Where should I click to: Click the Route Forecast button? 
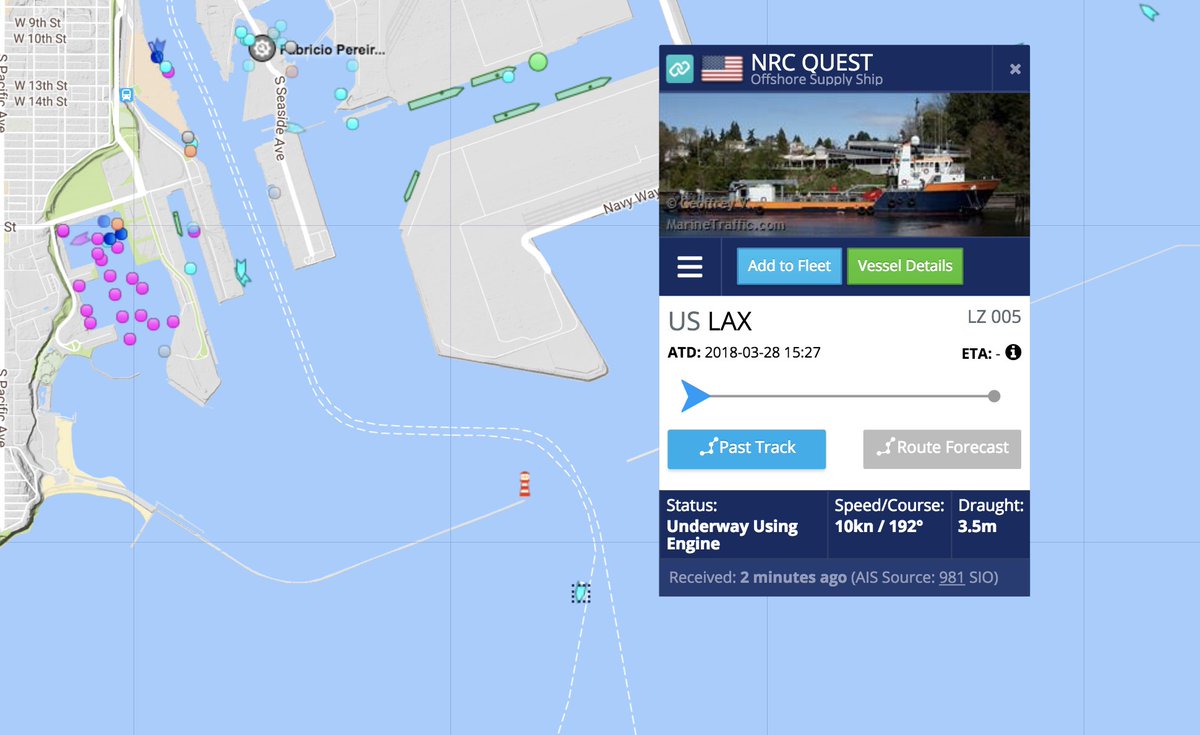point(942,449)
